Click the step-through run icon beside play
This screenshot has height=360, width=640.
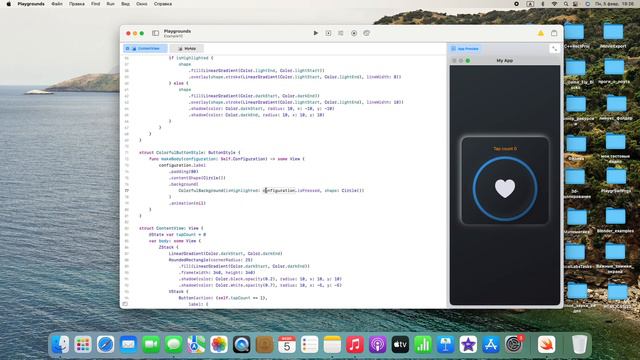click(328, 33)
